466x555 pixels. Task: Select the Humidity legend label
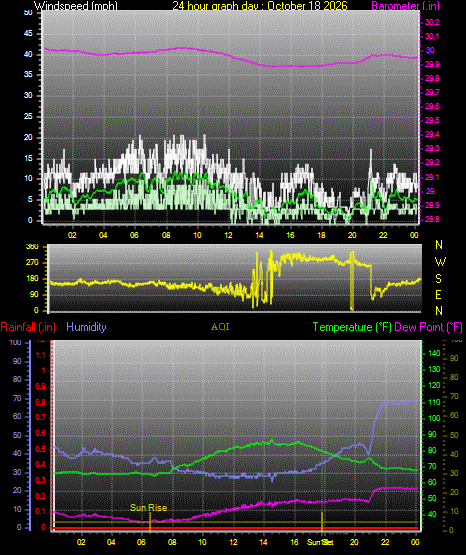(x=86, y=327)
